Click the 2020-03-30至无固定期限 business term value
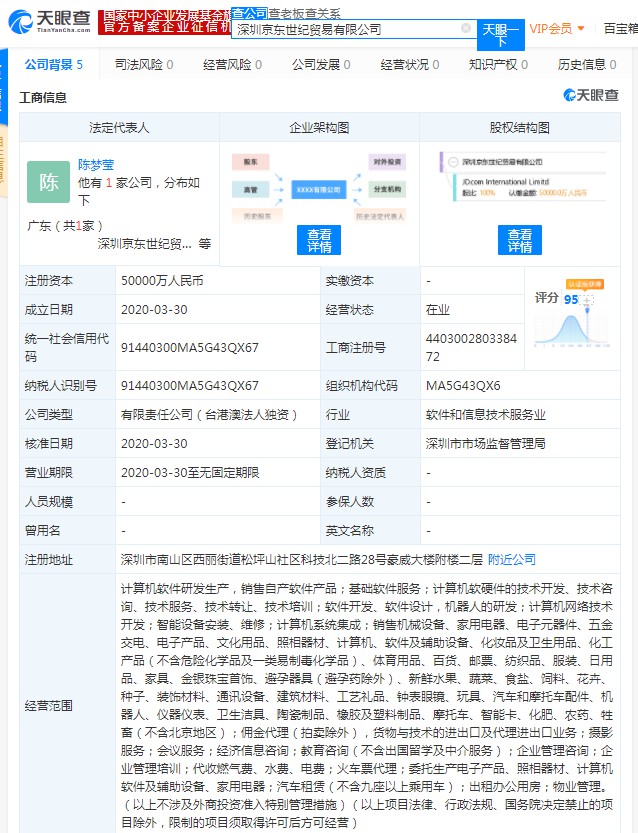 click(x=190, y=472)
